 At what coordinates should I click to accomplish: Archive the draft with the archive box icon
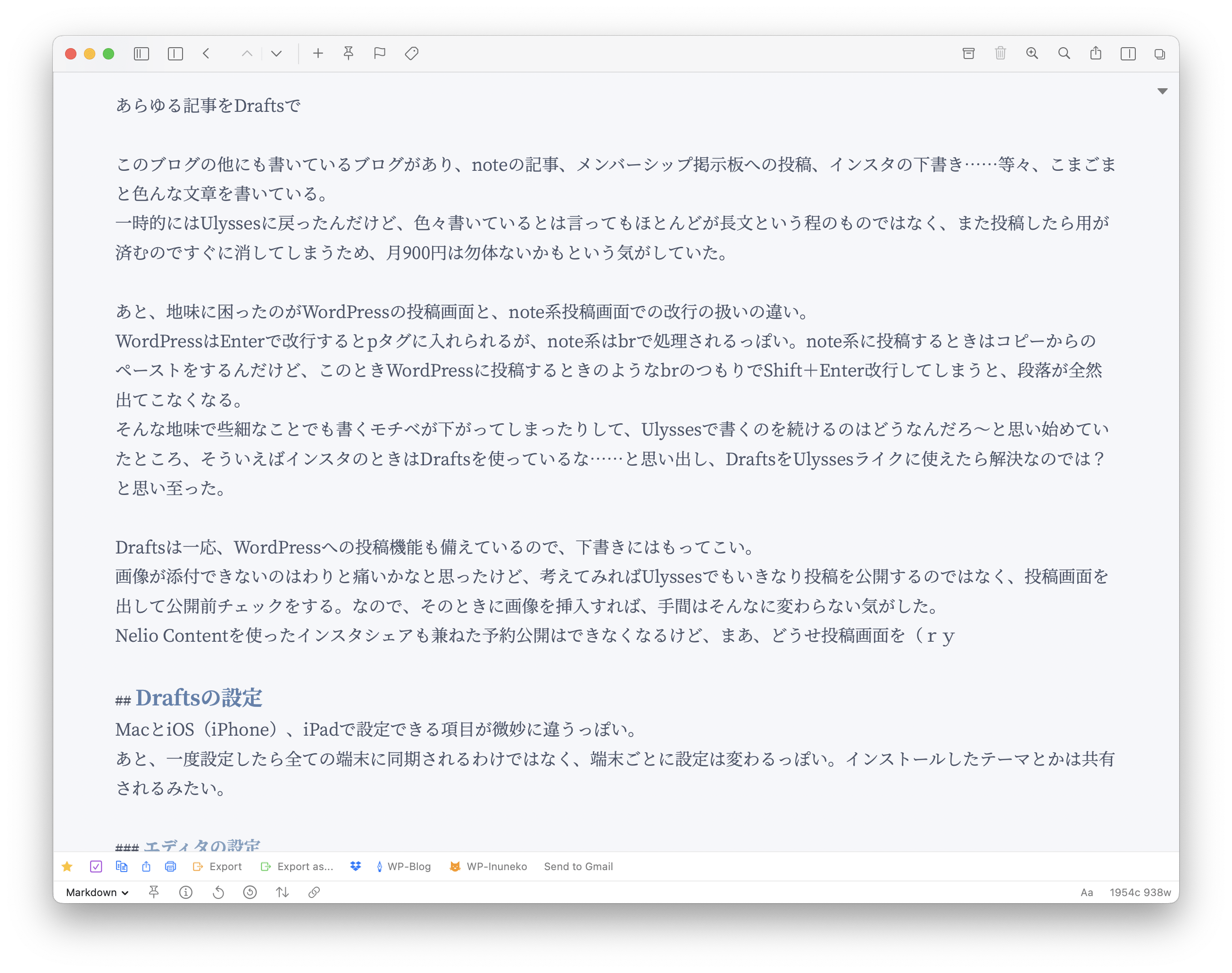pyautogui.click(x=968, y=53)
